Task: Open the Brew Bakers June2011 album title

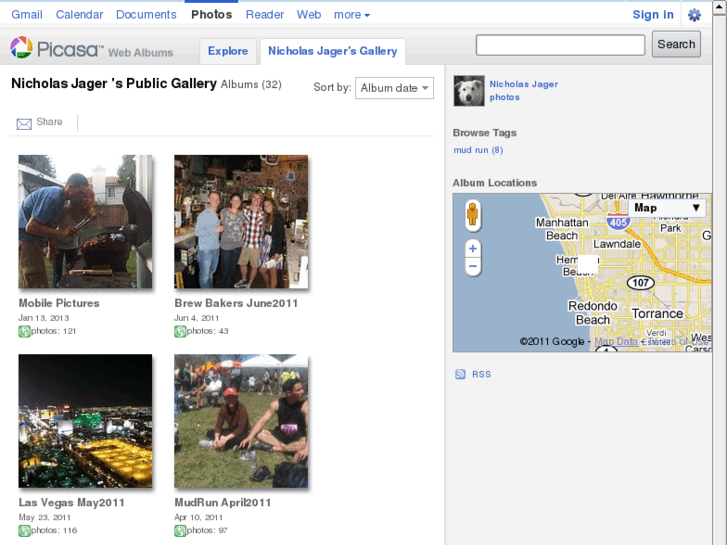Action: pos(236,303)
